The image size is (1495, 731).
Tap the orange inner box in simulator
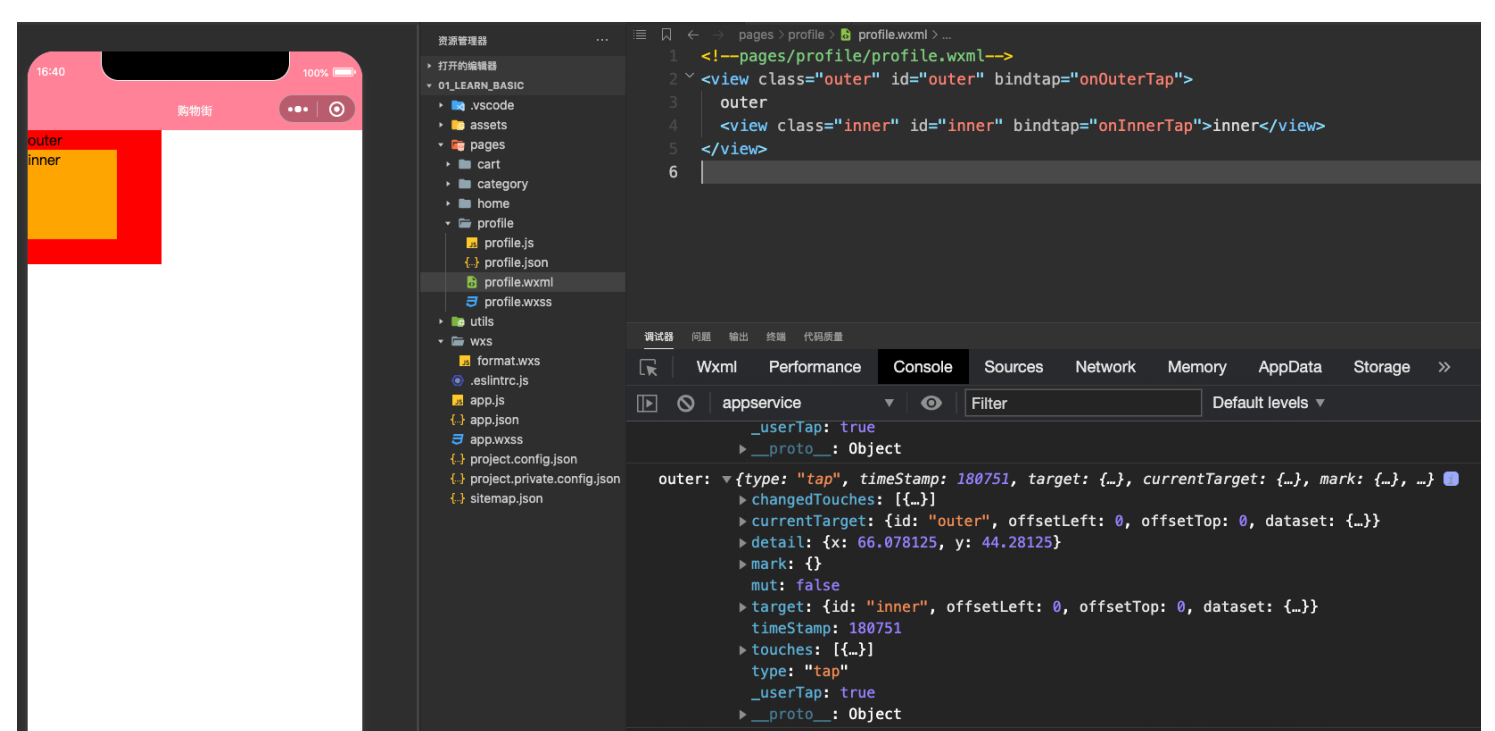tap(72, 194)
